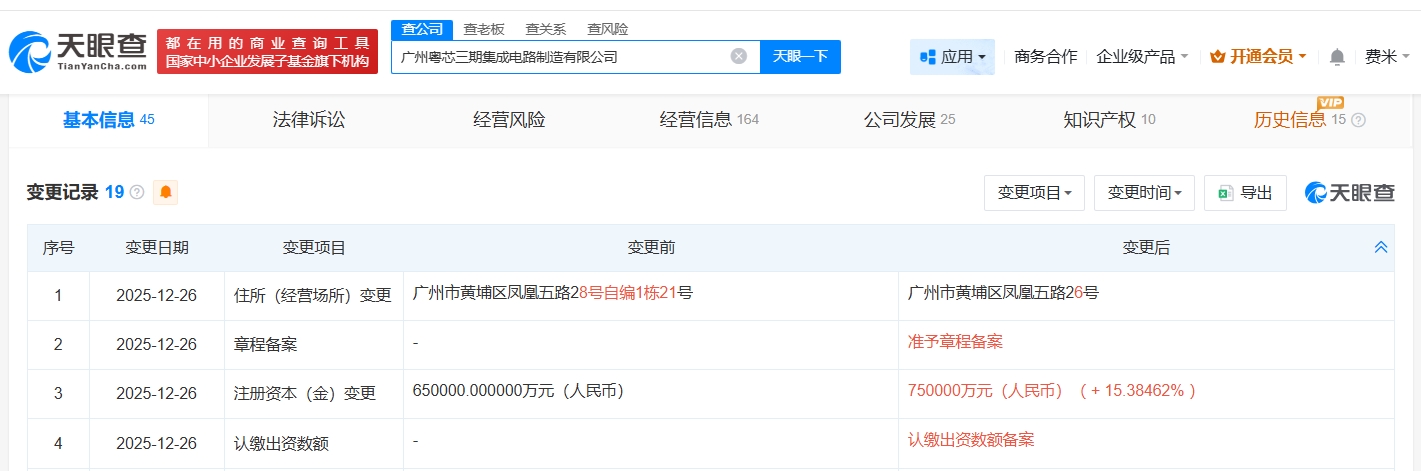Screen dimensions: 1421x471
Task: Click the 天眼一下 search button
Action: pos(800,56)
